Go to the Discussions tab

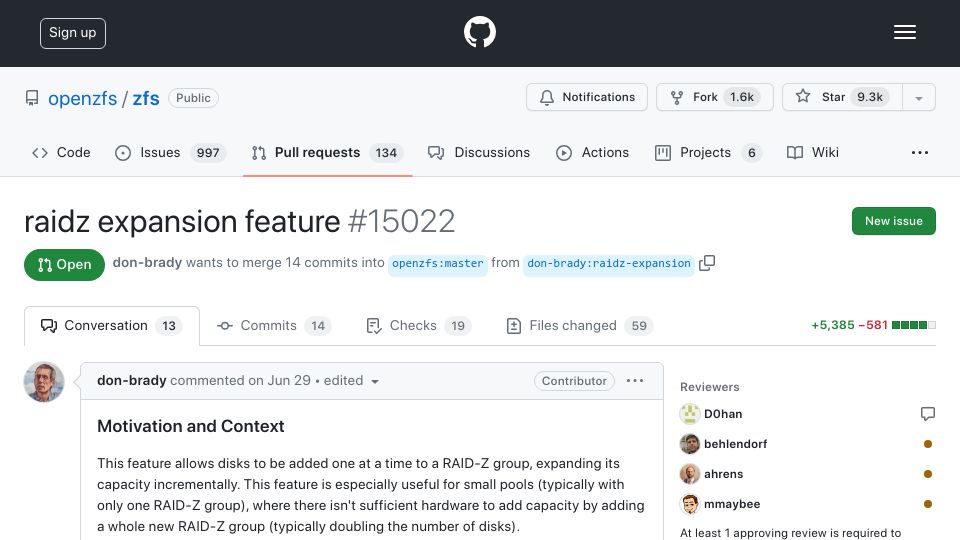pyautogui.click(x=479, y=152)
